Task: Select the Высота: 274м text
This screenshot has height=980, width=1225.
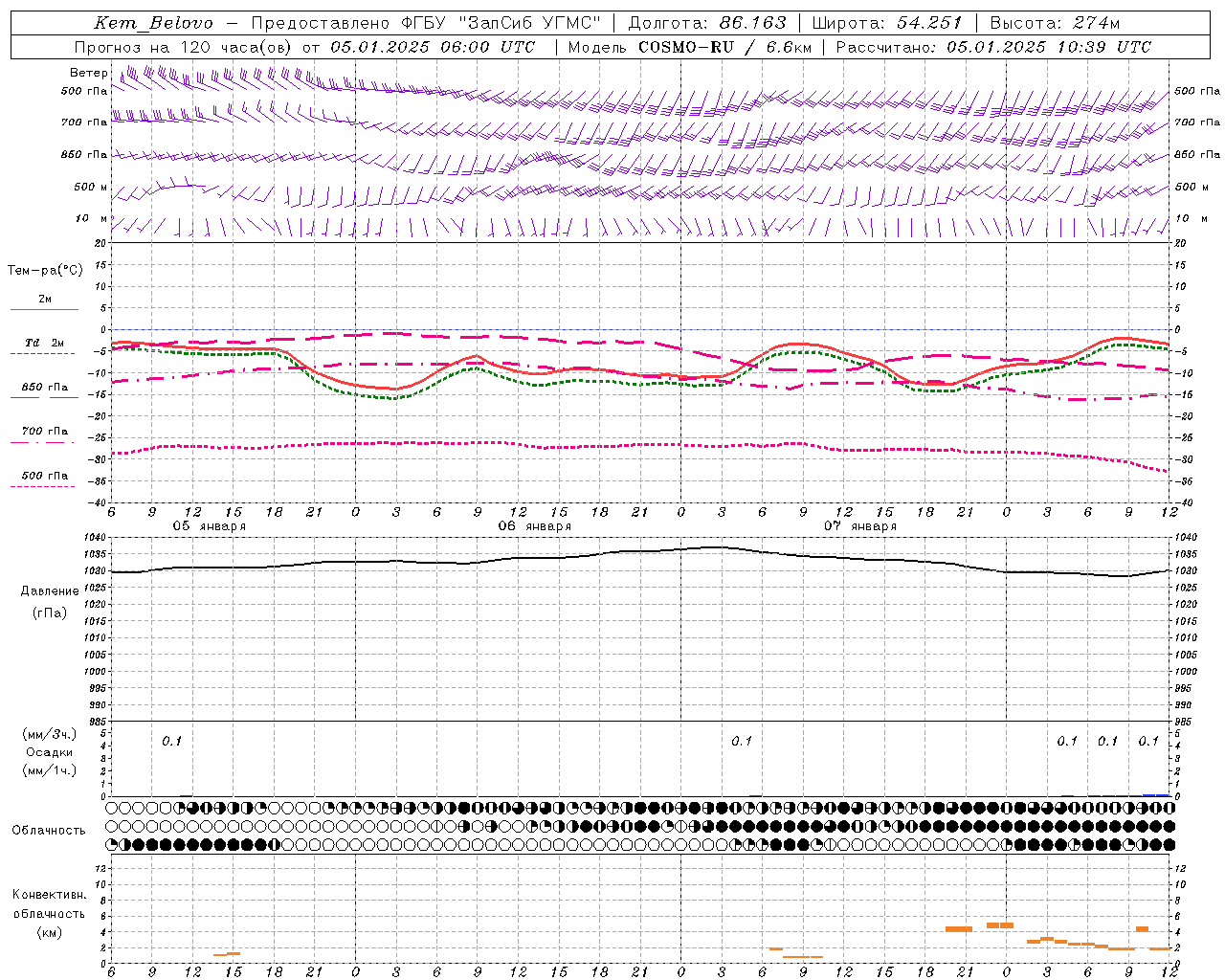Action: 1055,23
